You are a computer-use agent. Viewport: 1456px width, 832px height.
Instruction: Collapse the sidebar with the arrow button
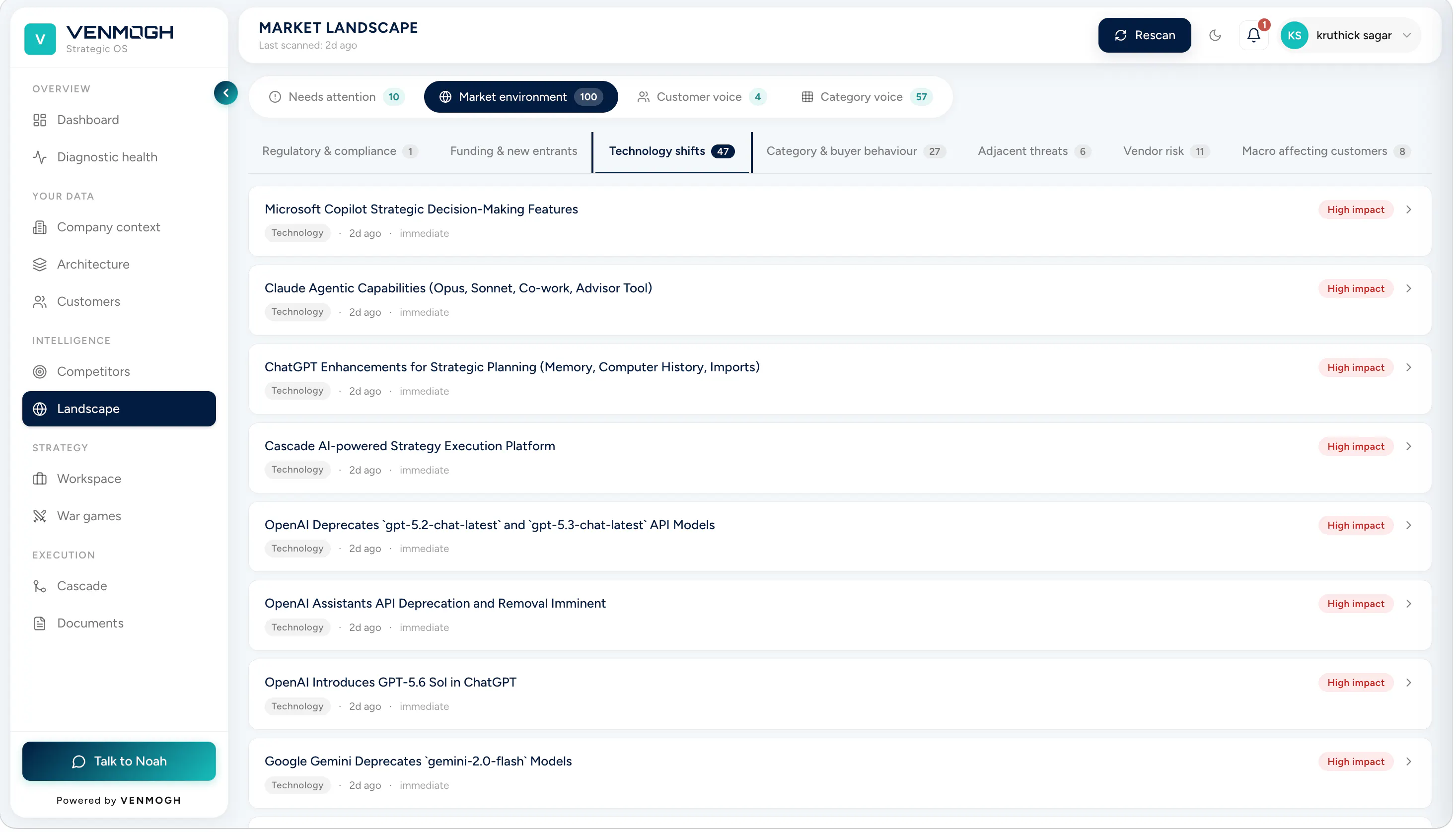point(226,92)
